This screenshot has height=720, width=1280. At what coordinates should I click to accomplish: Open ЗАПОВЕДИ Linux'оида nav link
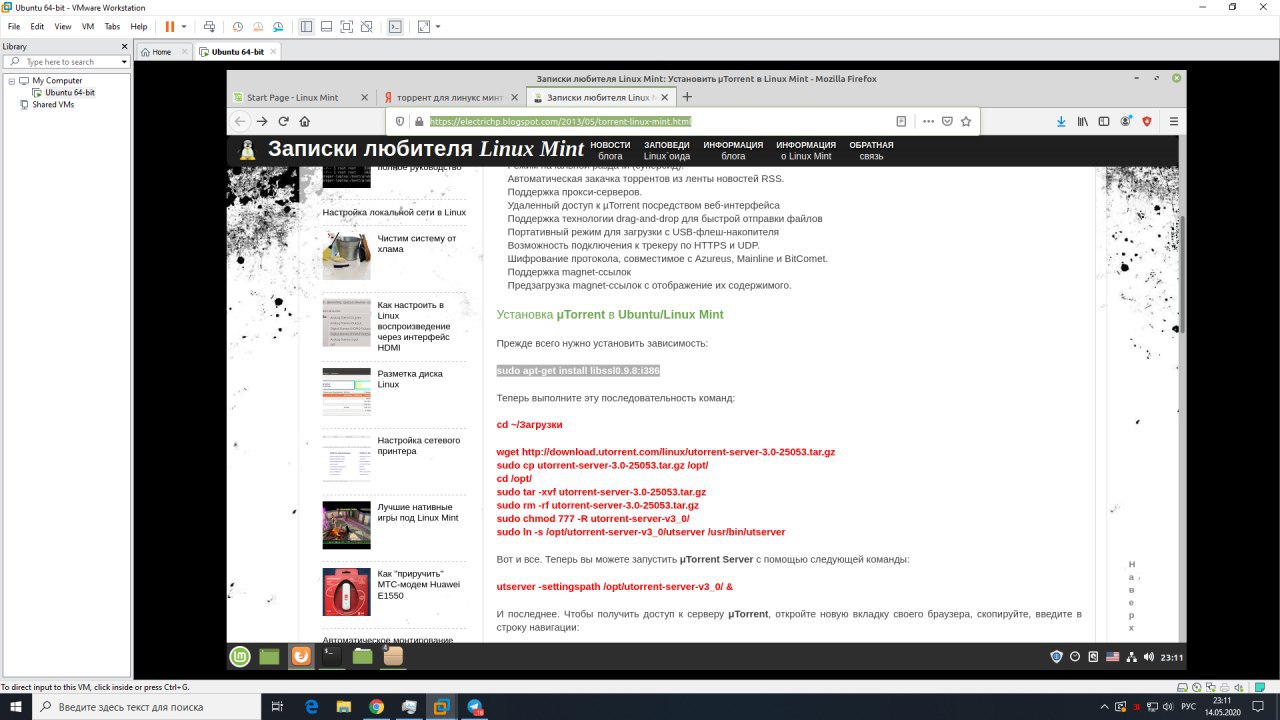click(666, 150)
